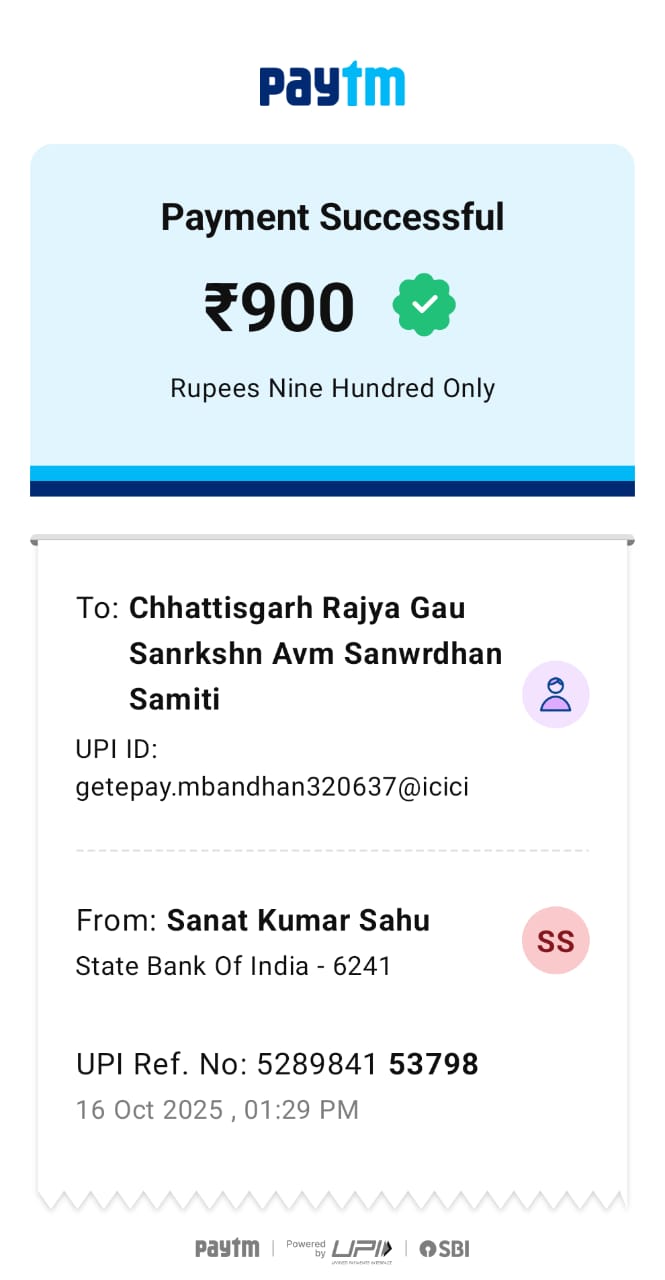Tap the green verified checkmark badge
This screenshot has height=1280, width=665.
[424, 305]
